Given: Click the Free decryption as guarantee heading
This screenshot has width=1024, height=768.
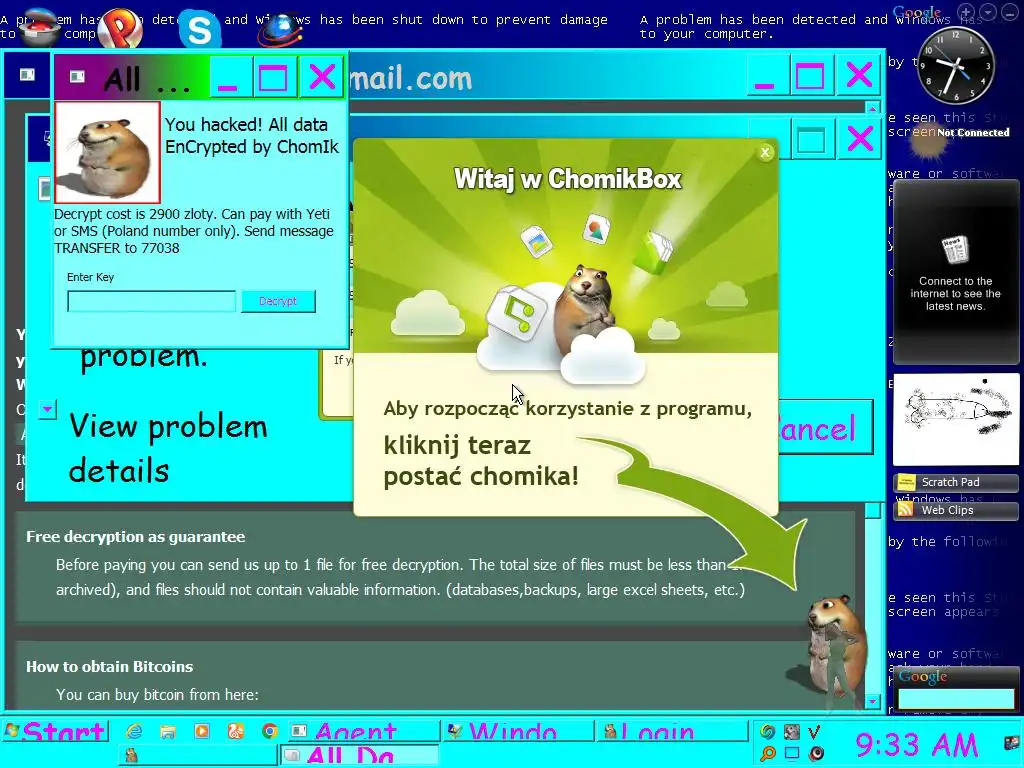Looking at the screenshot, I should point(136,537).
